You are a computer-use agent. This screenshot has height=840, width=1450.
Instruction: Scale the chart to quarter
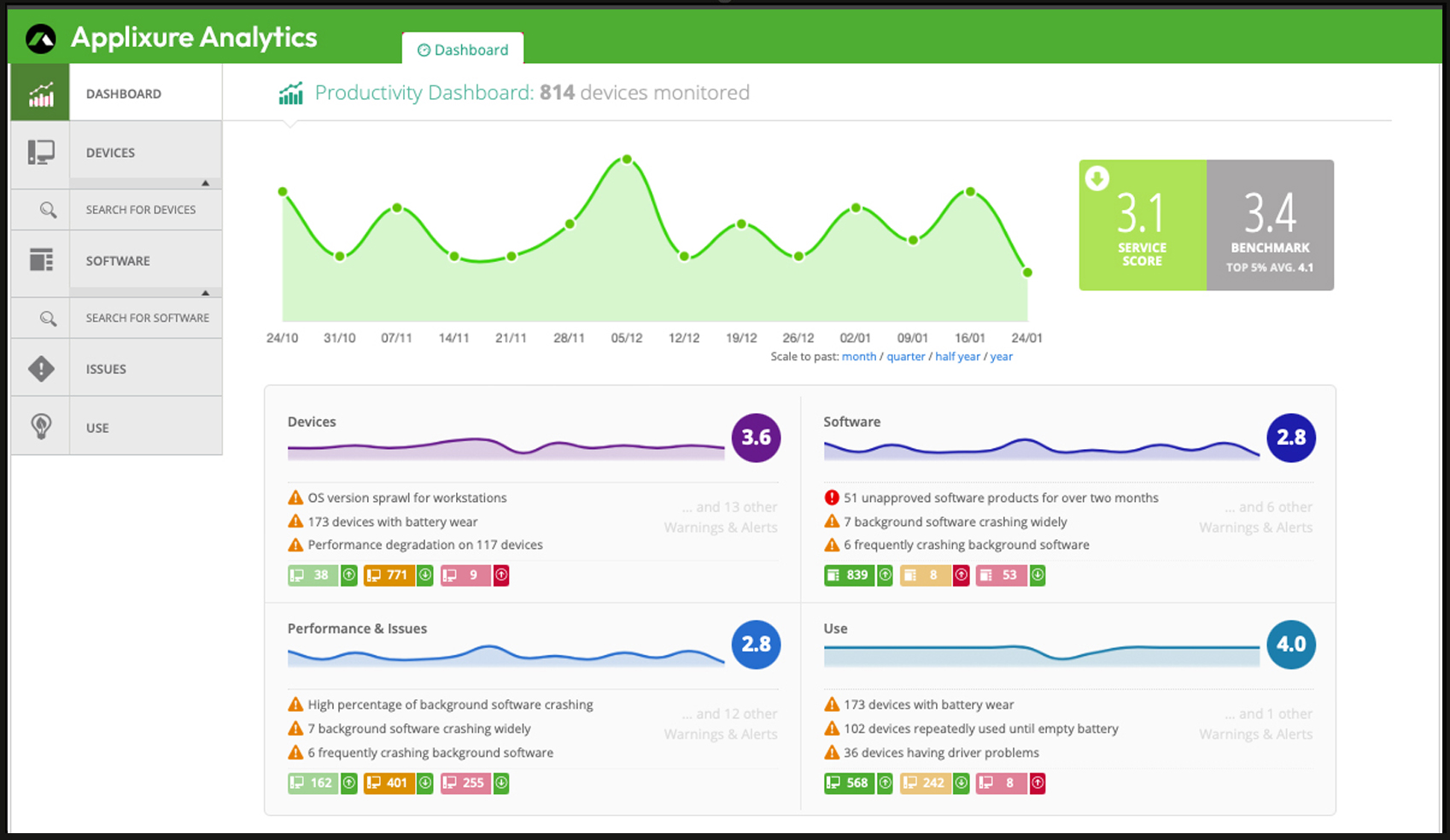pyautogui.click(x=905, y=356)
